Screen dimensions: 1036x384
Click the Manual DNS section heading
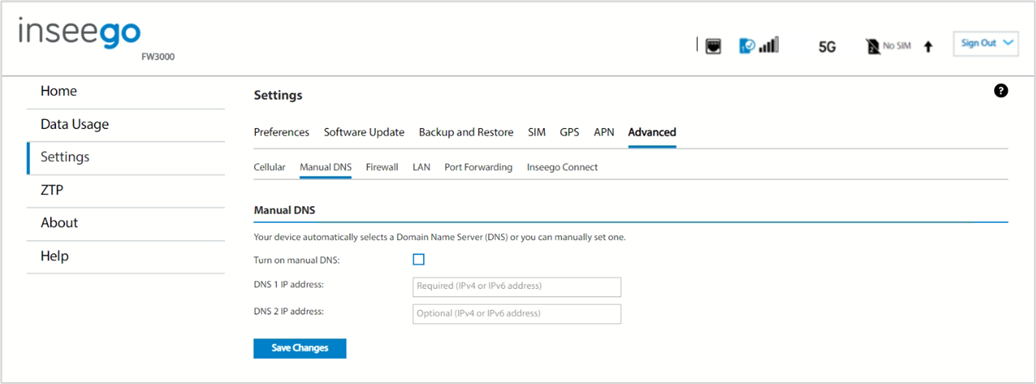285,211
